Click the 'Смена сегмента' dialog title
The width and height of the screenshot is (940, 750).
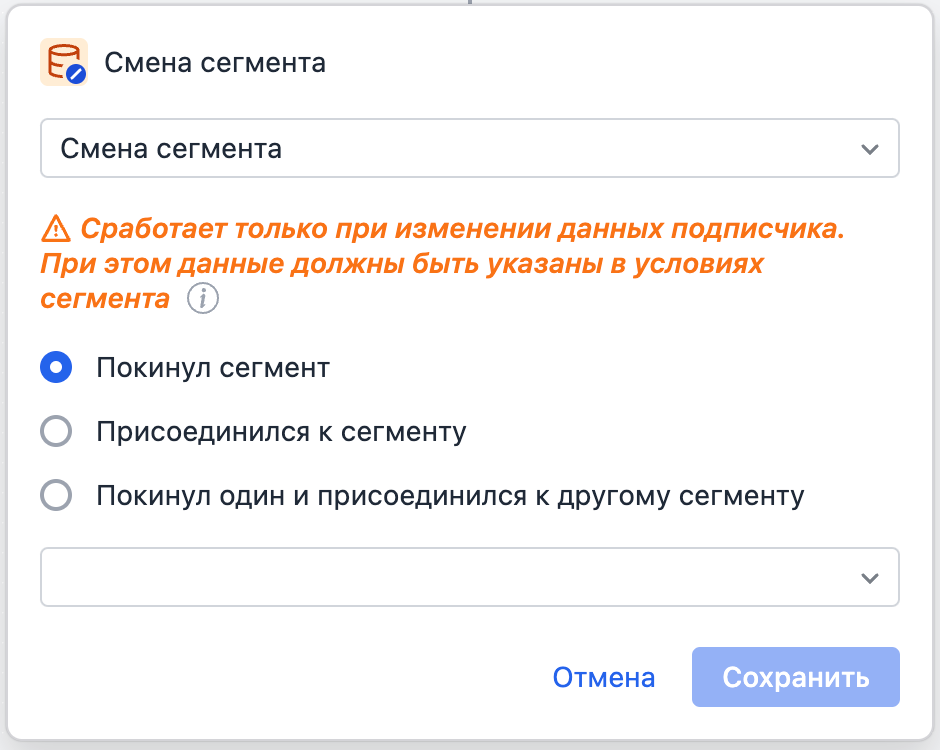(215, 62)
